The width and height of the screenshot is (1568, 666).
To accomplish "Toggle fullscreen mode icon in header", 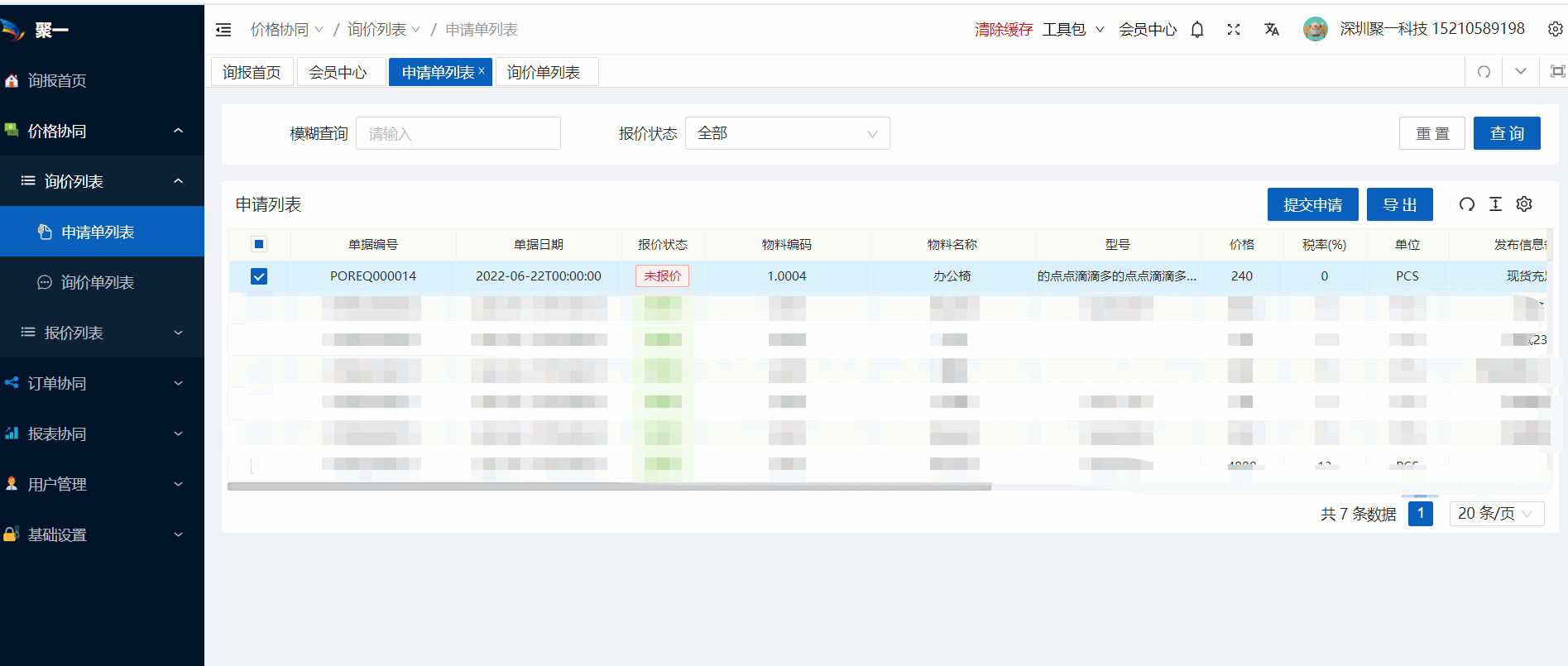I will click(x=1233, y=30).
